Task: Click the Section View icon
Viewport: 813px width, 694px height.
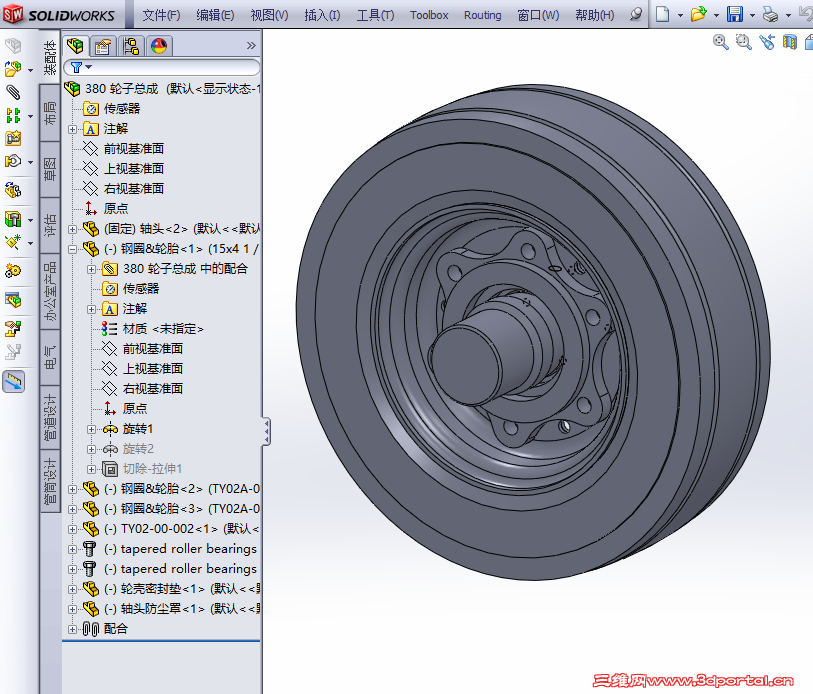Action: click(x=789, y=42)
